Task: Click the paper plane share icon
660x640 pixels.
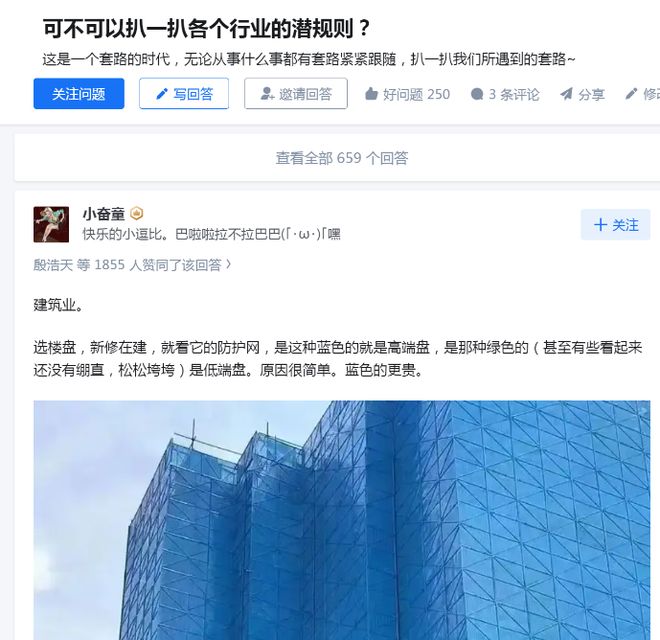Action: pyautogui.click(x=567, y=94)
